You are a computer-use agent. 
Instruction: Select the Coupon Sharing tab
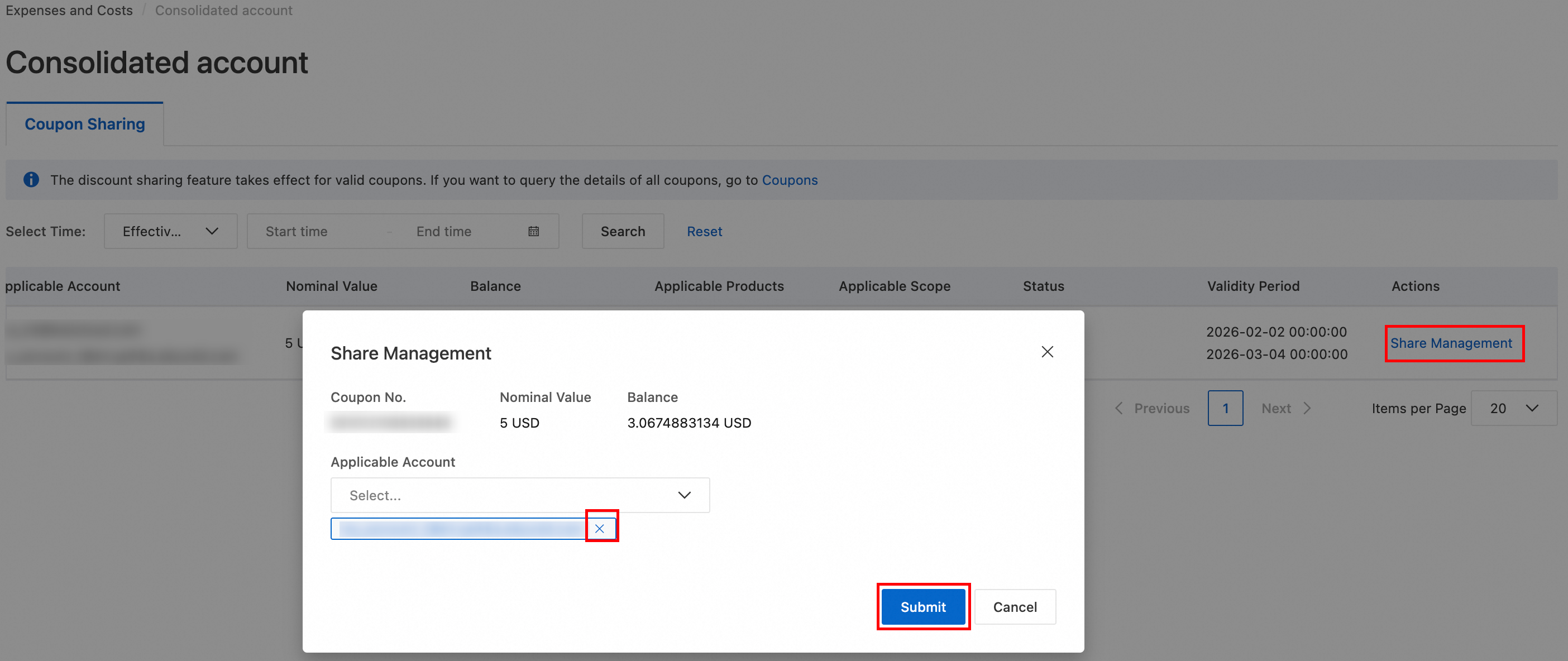pyautogui.click(x=85, y=124)
